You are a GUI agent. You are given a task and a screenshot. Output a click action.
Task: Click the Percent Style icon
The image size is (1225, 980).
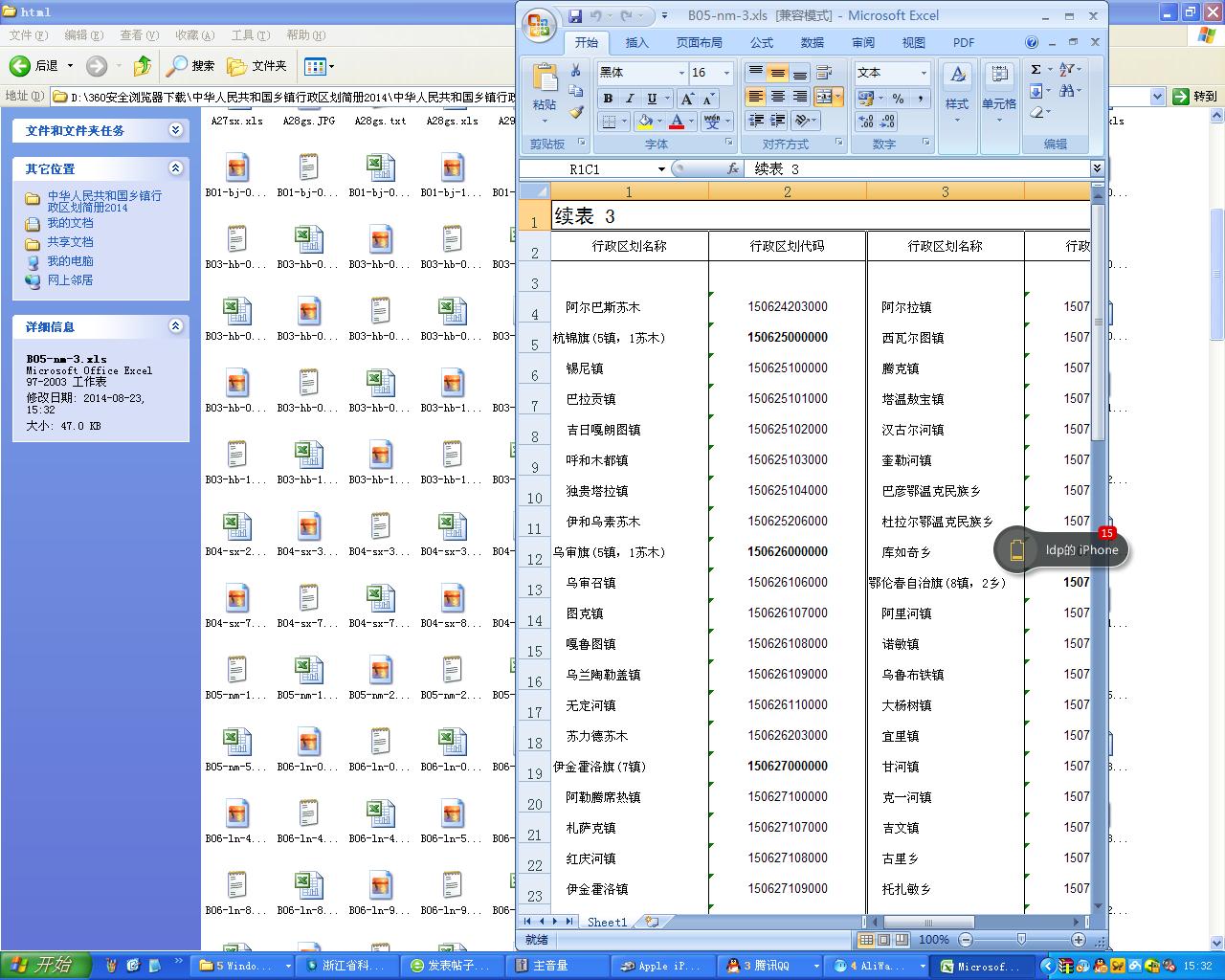click(x=898, y=99)
